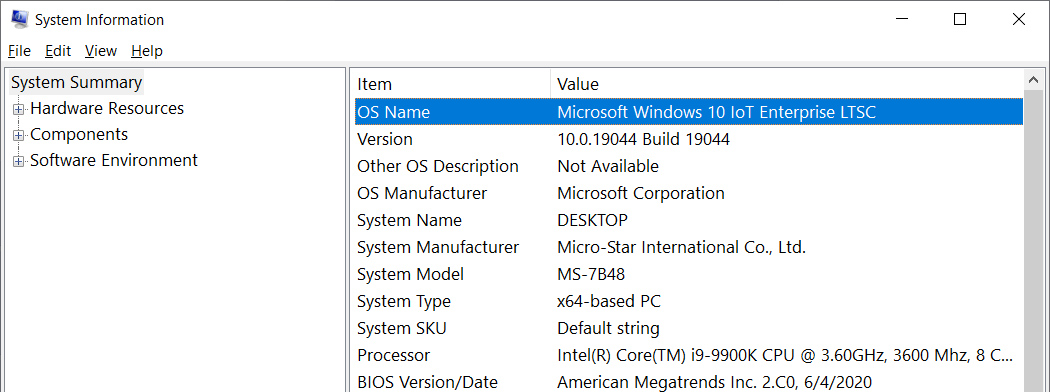Click the value DESKTOP

click(x=593, y=220)
